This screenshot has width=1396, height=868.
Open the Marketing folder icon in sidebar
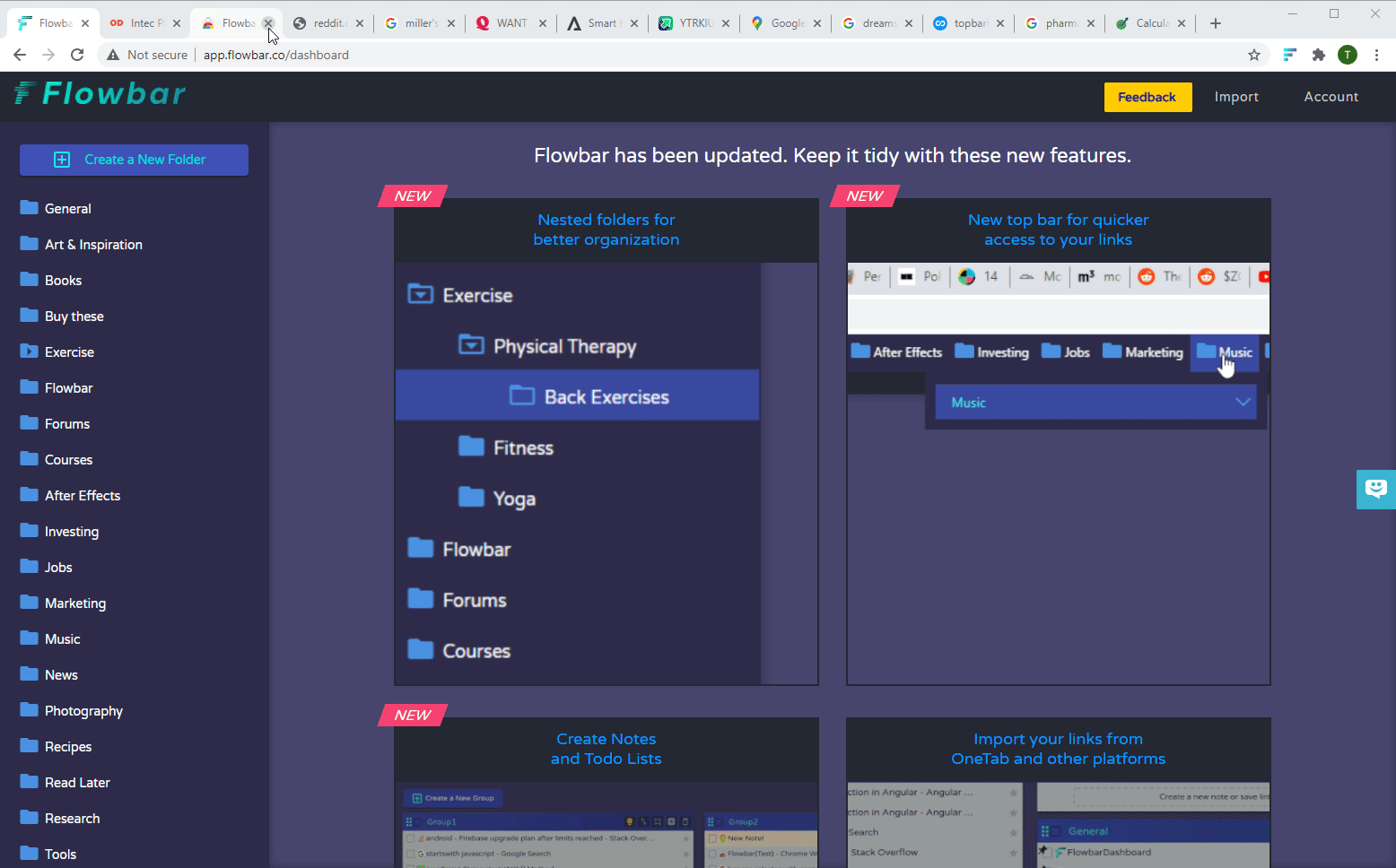tap(30, 603)
